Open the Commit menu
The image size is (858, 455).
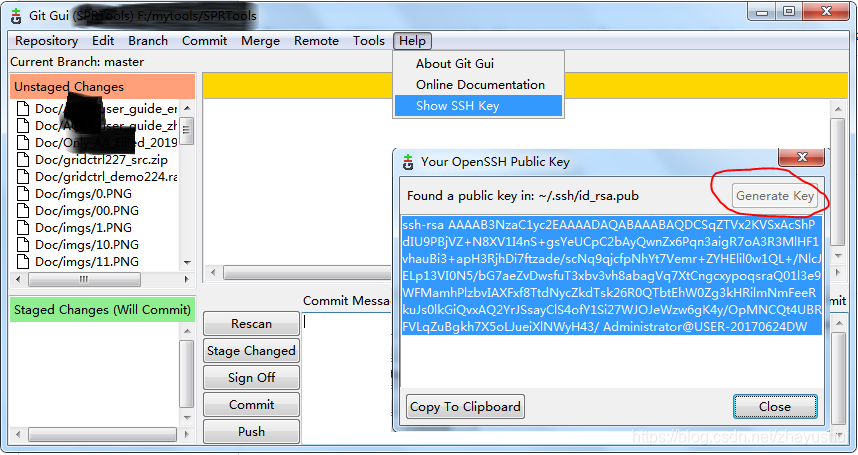pos(204,41)
